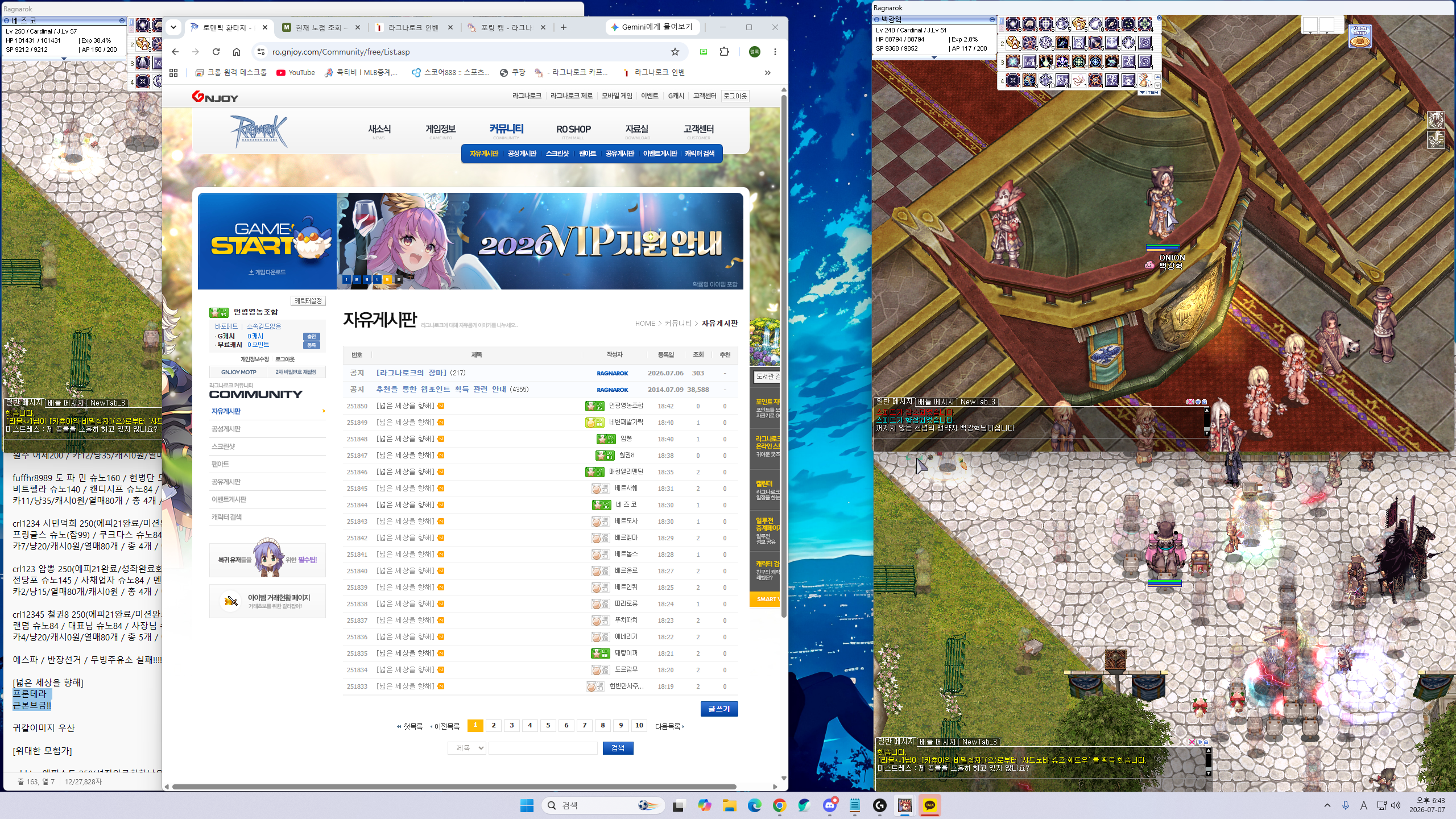Click the 글쓰기 write post button

point(719,709)
